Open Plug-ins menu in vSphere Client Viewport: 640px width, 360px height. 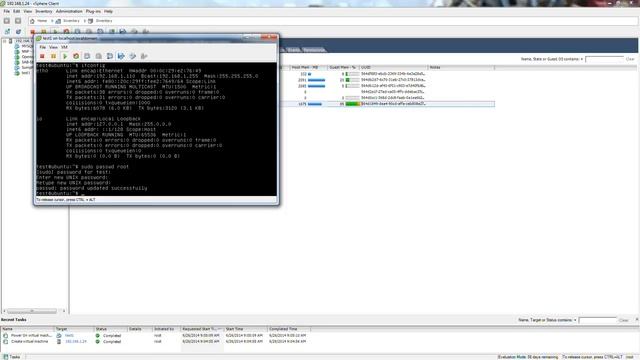pos(93,11)
